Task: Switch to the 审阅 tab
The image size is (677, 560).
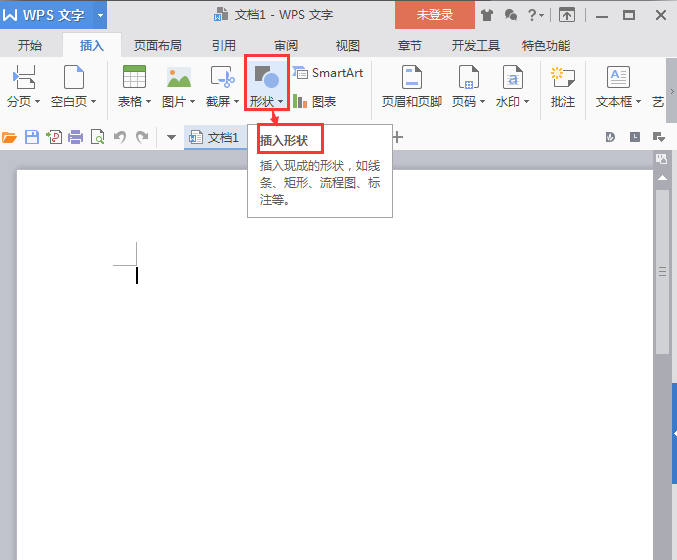Action: click(x=286, y=45)
